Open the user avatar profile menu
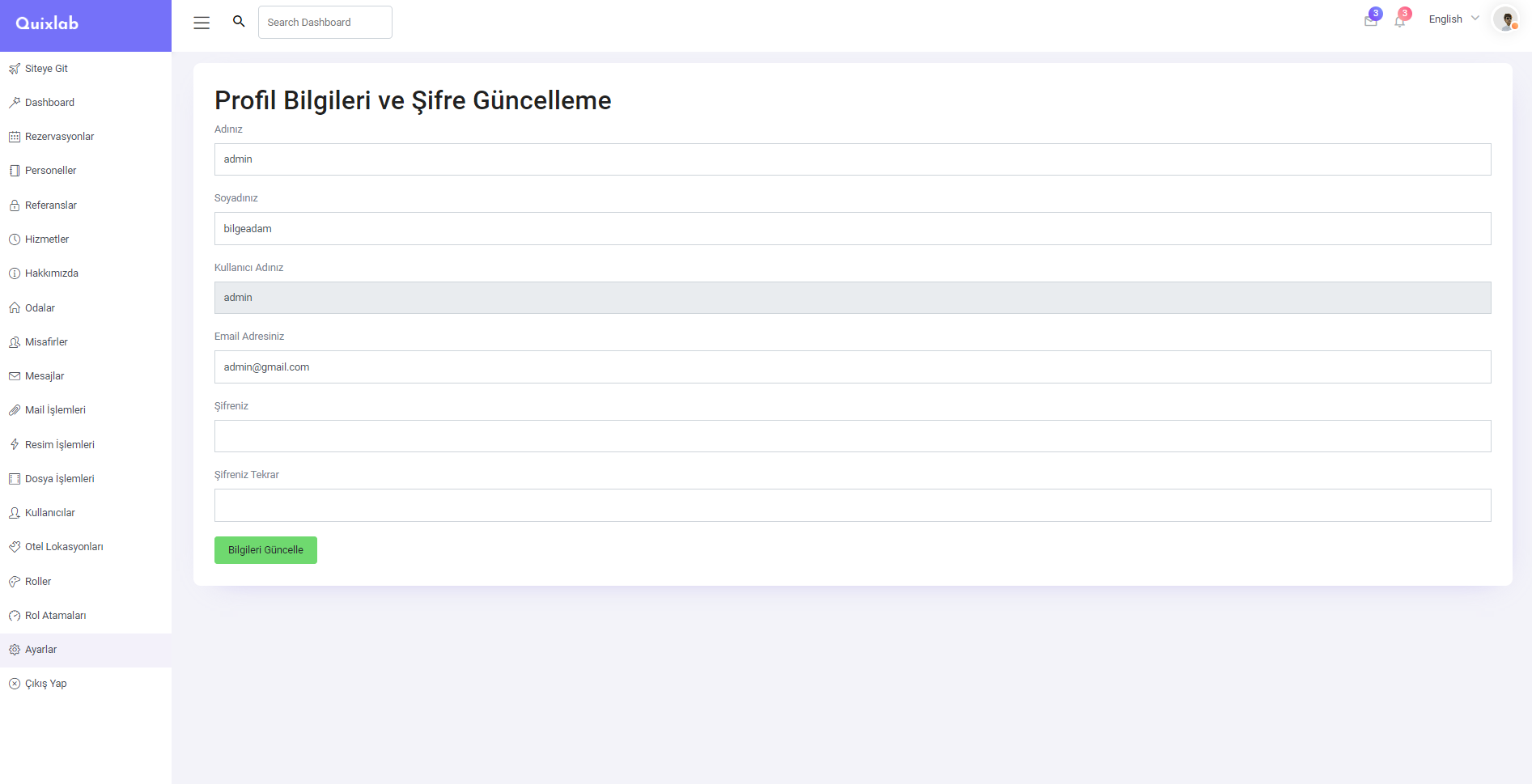The height and width of the screenshot is (784, 1532). click(x=1505, y=19)
